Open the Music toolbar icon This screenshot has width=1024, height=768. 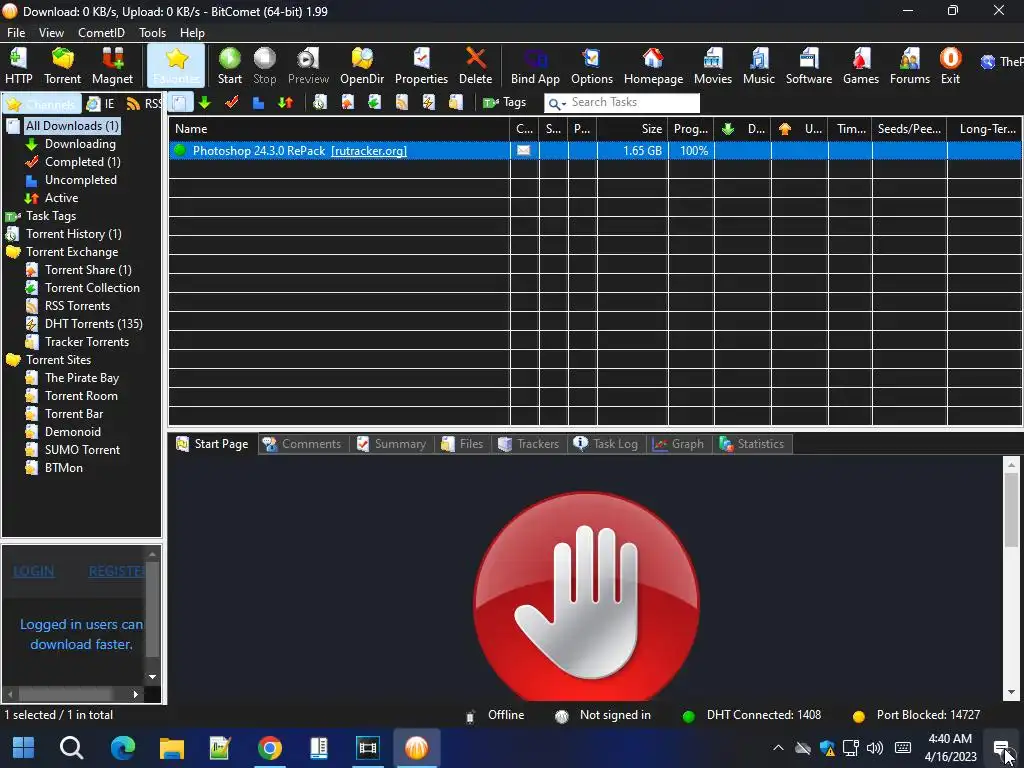click(x=759, y=66)
